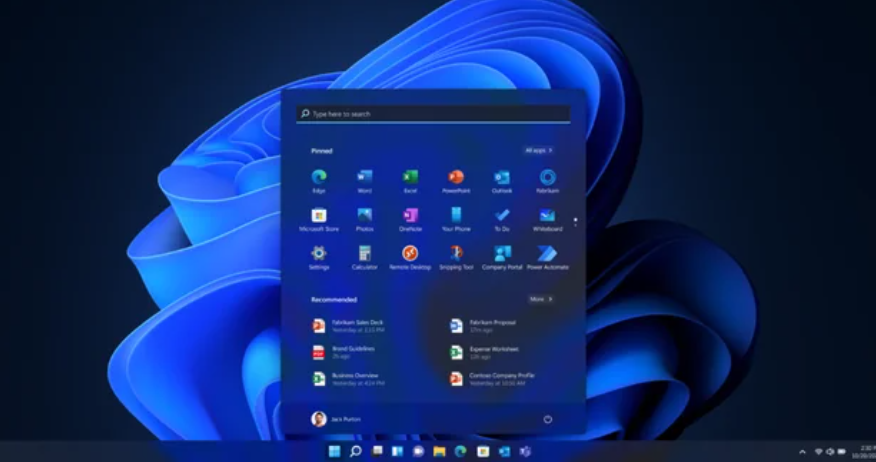This screenshot has width=876, height=462.
Task: Click the pinned apps page indicator dots
Action: [x=575, y=222]
